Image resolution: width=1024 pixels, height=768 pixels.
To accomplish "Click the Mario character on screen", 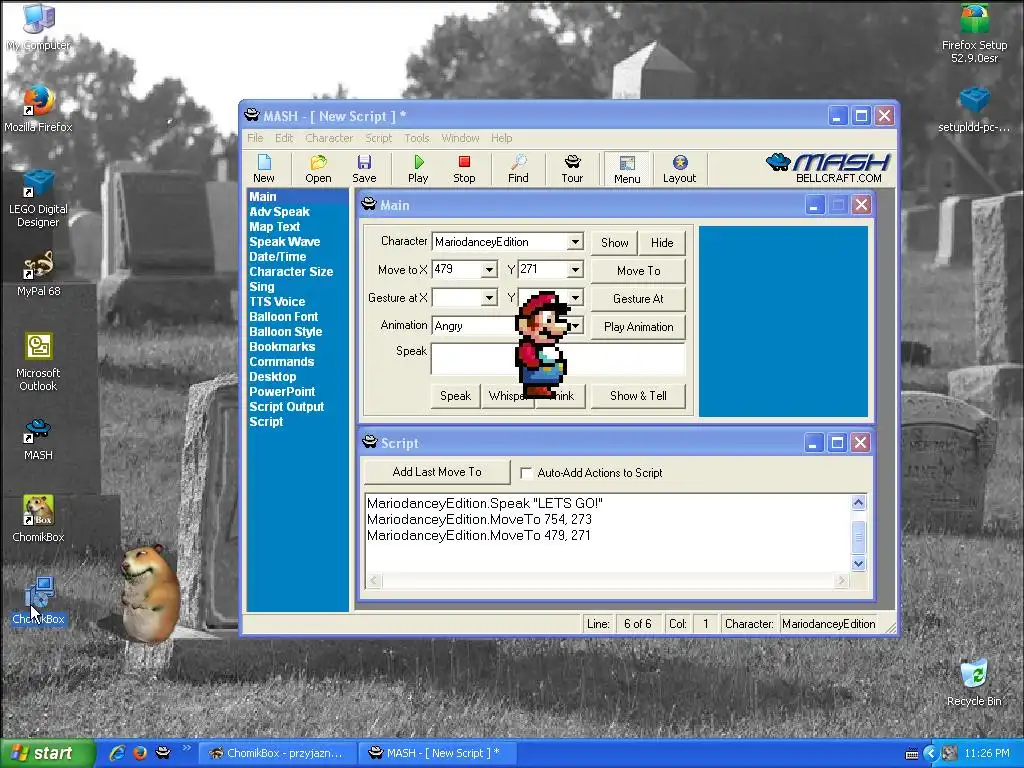I will pos(541,345).
